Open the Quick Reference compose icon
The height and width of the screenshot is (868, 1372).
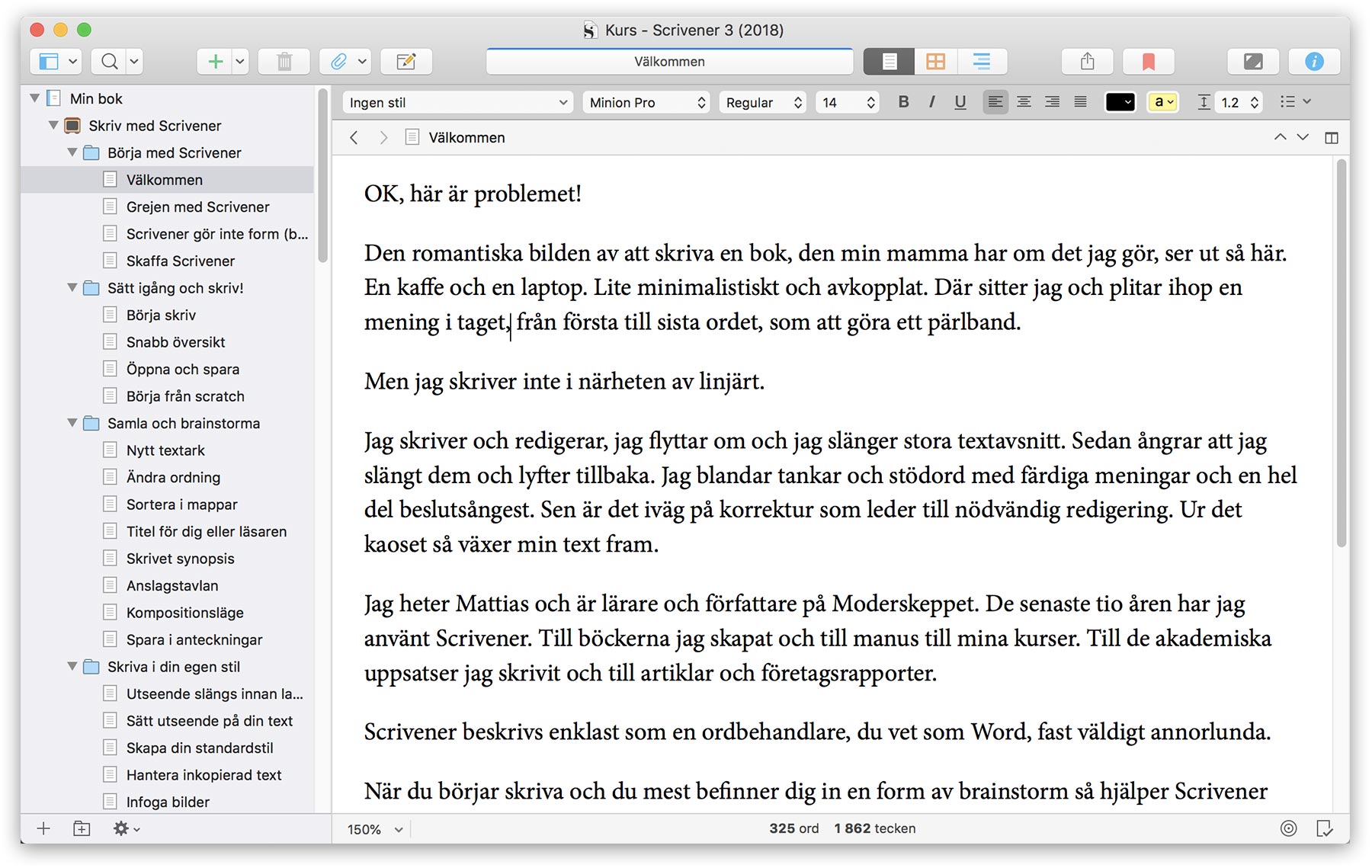pos(406,62)
